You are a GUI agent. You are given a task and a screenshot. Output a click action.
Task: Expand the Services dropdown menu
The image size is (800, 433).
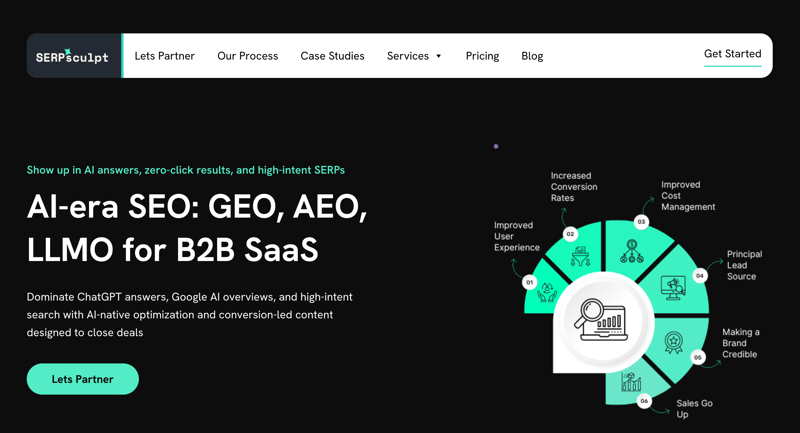click(408, 56)
